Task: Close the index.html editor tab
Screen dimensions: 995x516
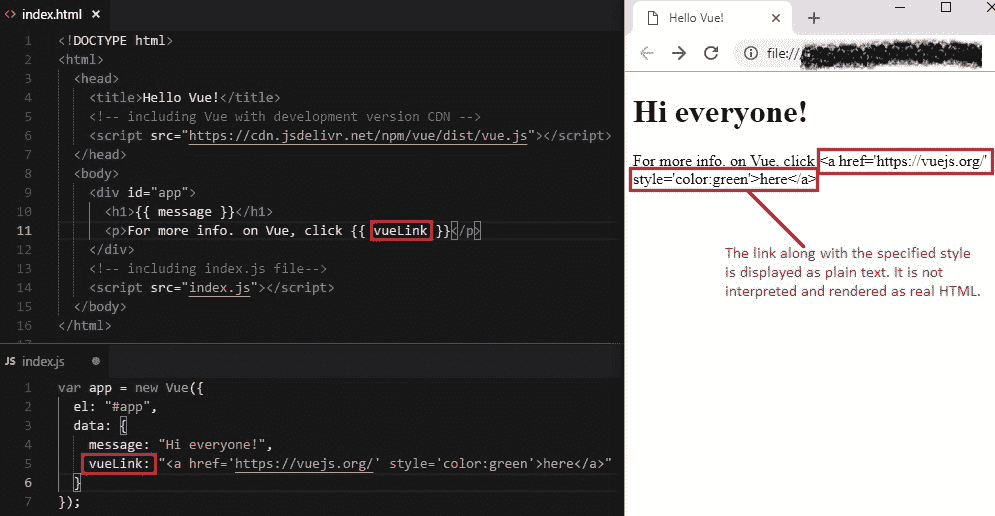Action: click(x=96, y=14)
